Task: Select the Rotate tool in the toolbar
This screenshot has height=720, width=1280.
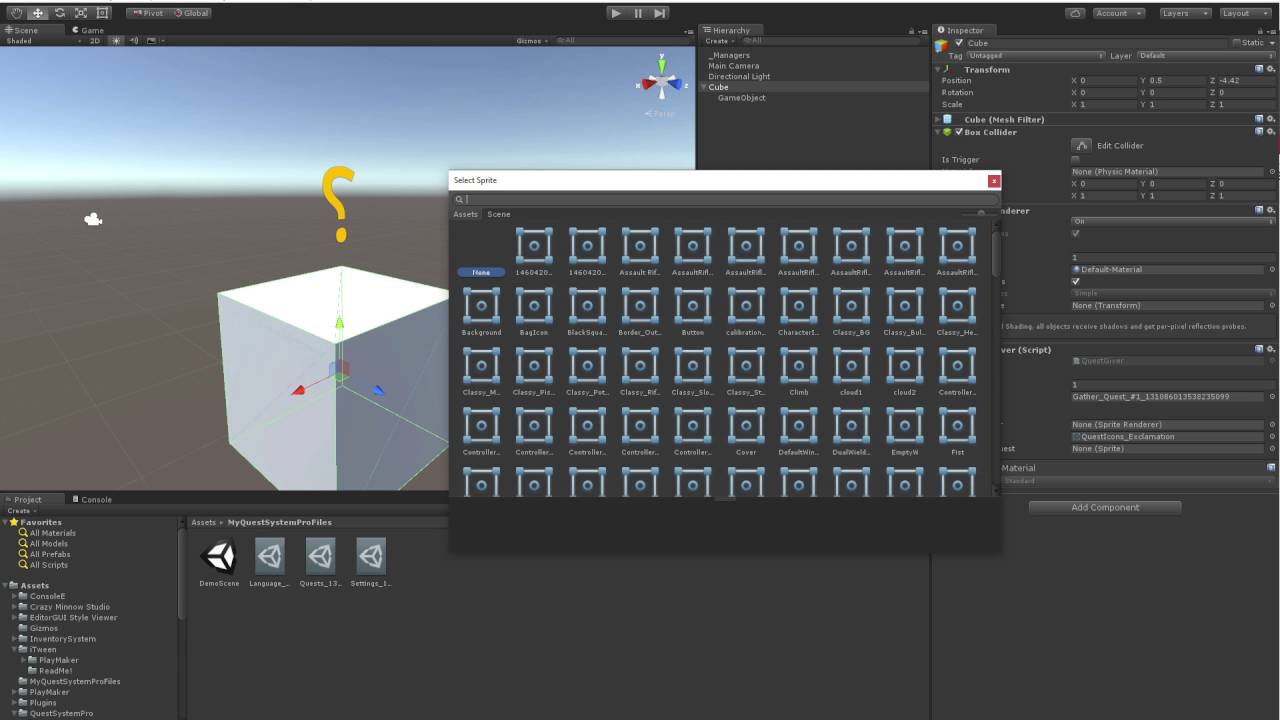Action: [59, 13]
